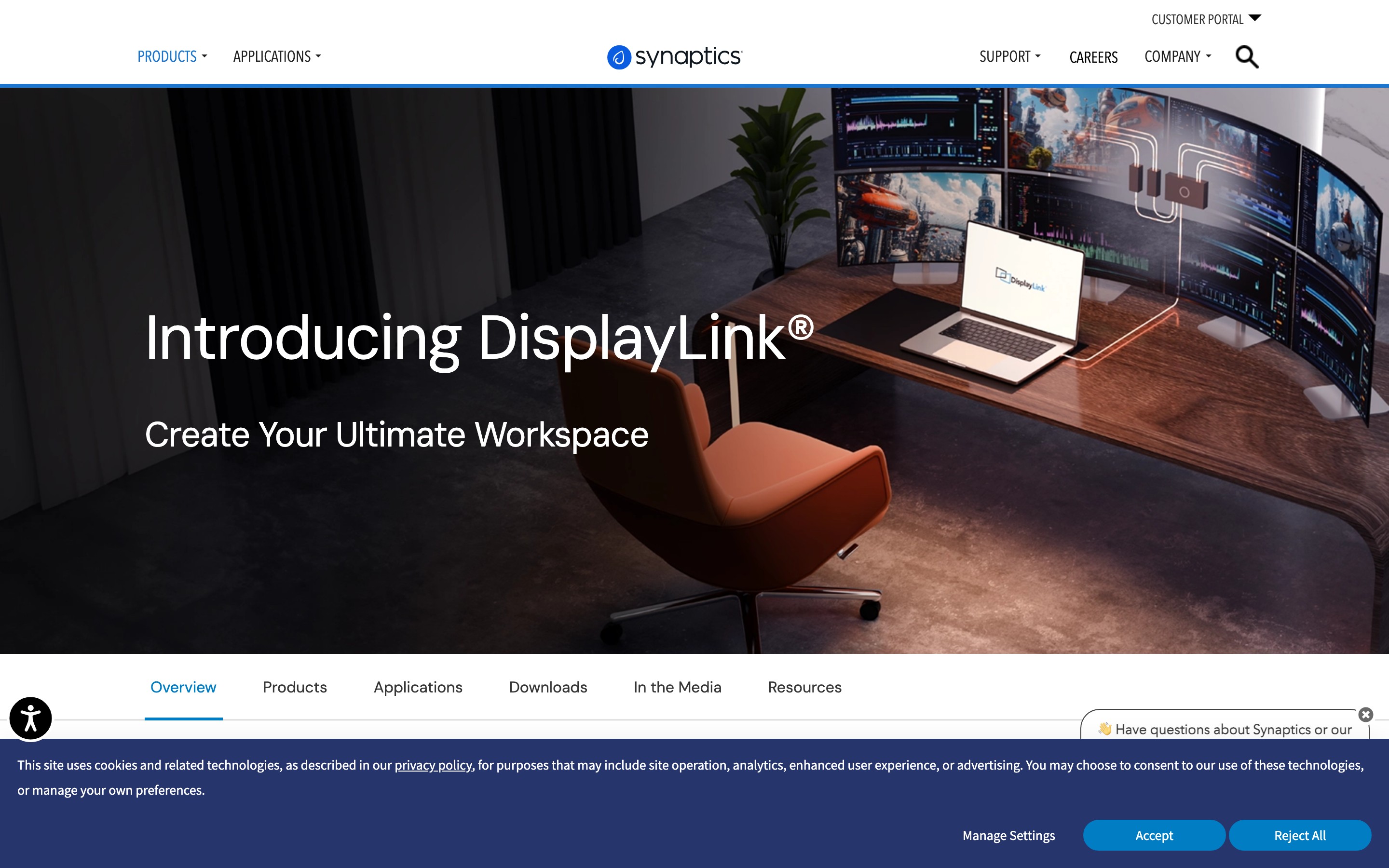This screenshot has width=1389, height=868.
Task: Expand the Customer Portal dropdown
Action: [1206, 19]
